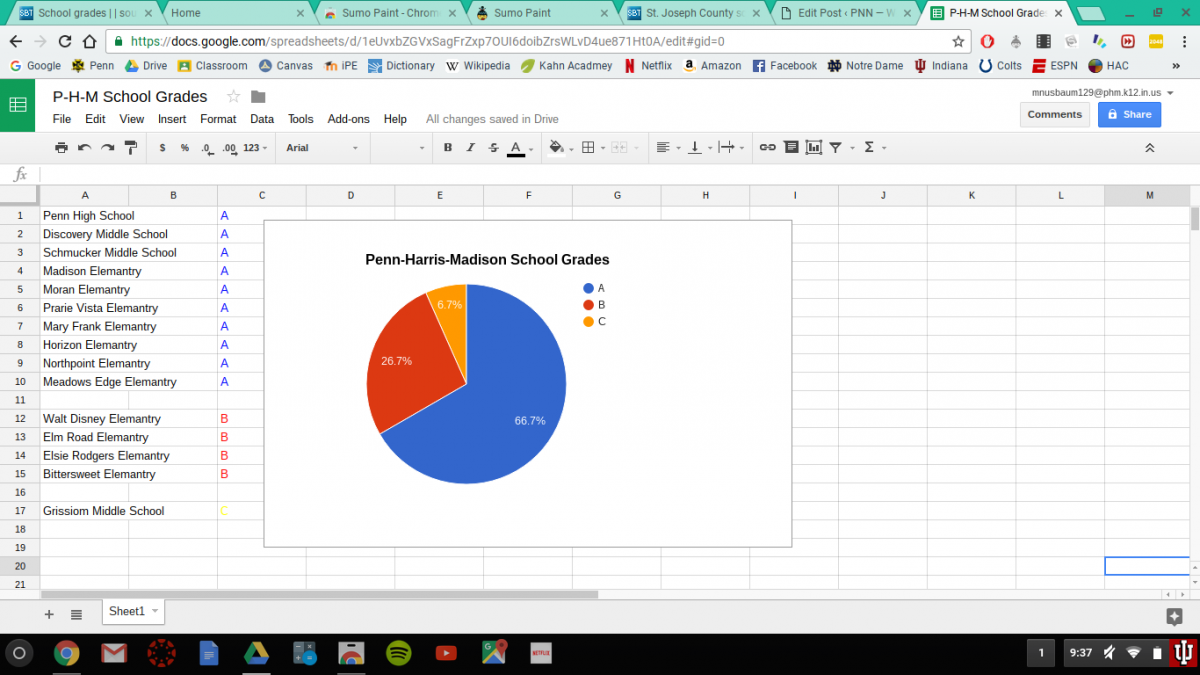The width and height of the screenshot is (1200, 675).
Task: Toggle italic formatting
Action: pos(470,147)
